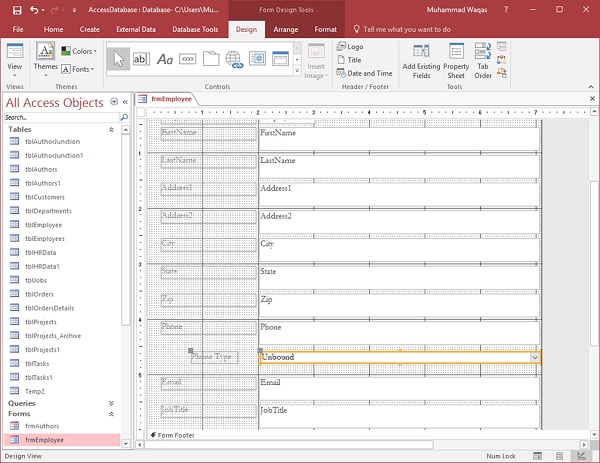Viewport: 600px width, 463px height.
Task: Select the Tab Control tool
Action: [x=211, y=59]
